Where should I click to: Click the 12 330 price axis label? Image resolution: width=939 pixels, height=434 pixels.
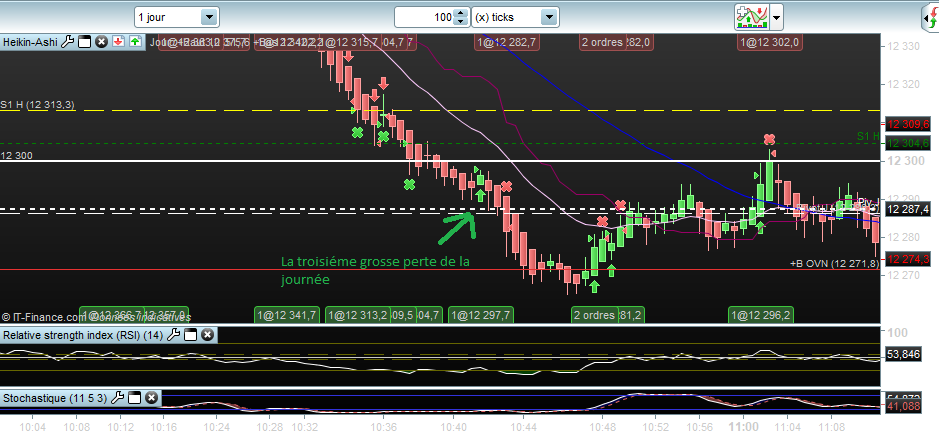(x=902, y=45)
